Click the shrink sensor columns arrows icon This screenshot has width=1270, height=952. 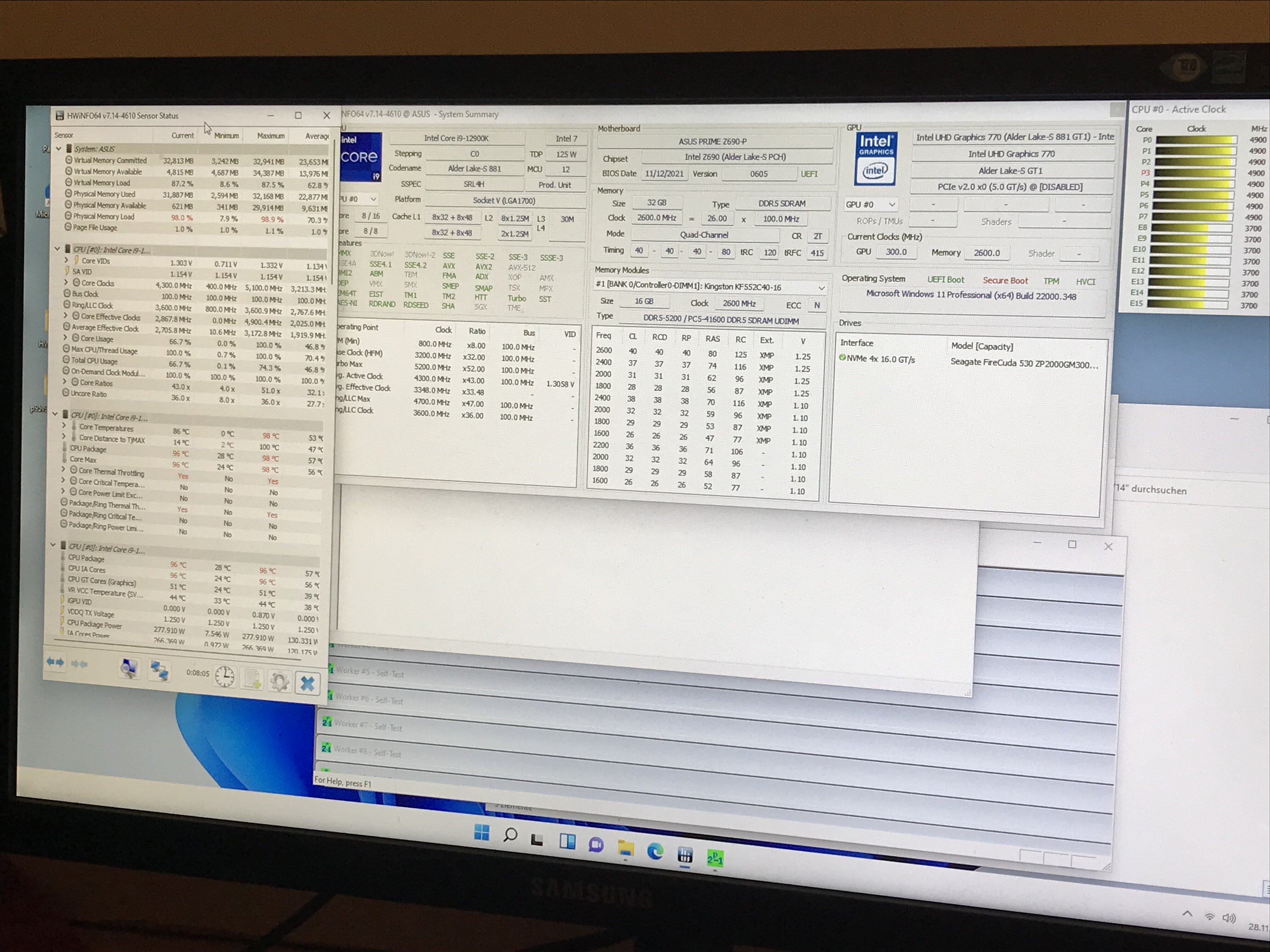pyautogui.click(x=79, y=664)
